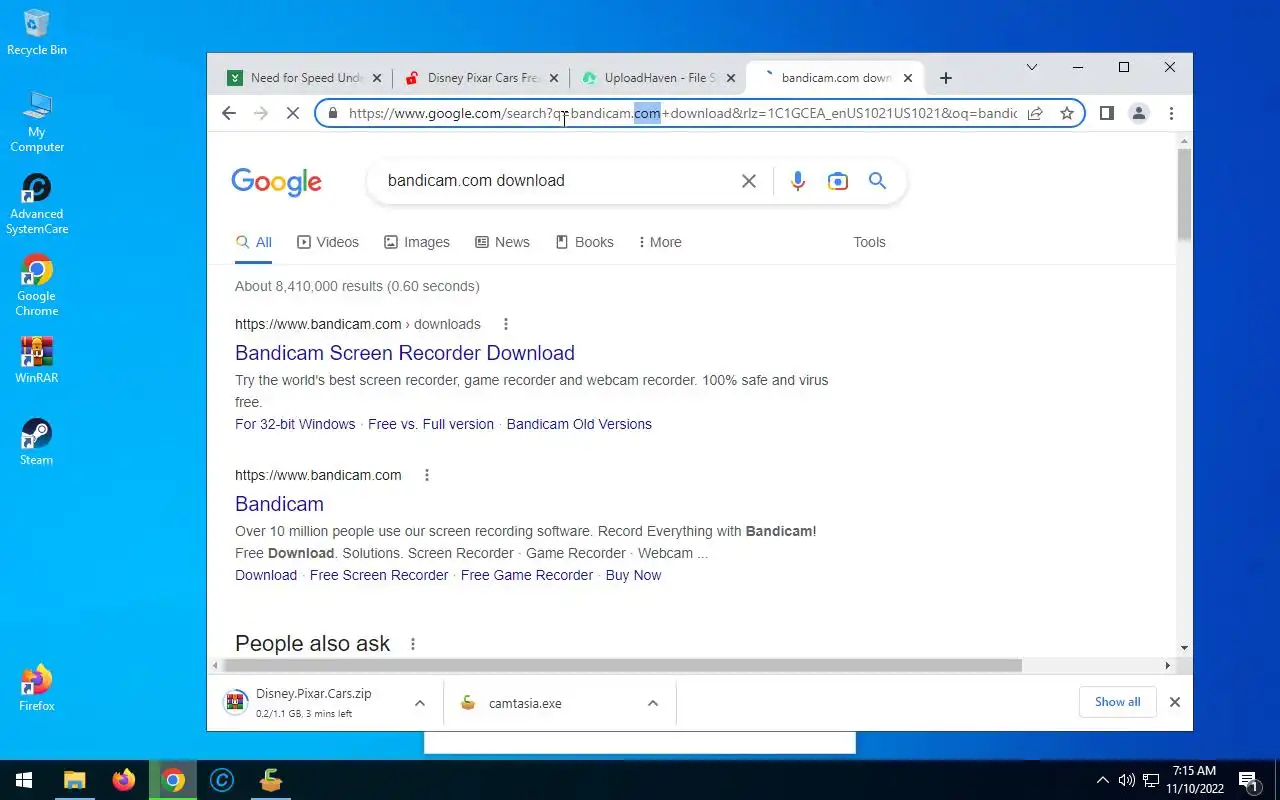
Task: Open Chrome profile avatar
Action: click(1138, 113)
